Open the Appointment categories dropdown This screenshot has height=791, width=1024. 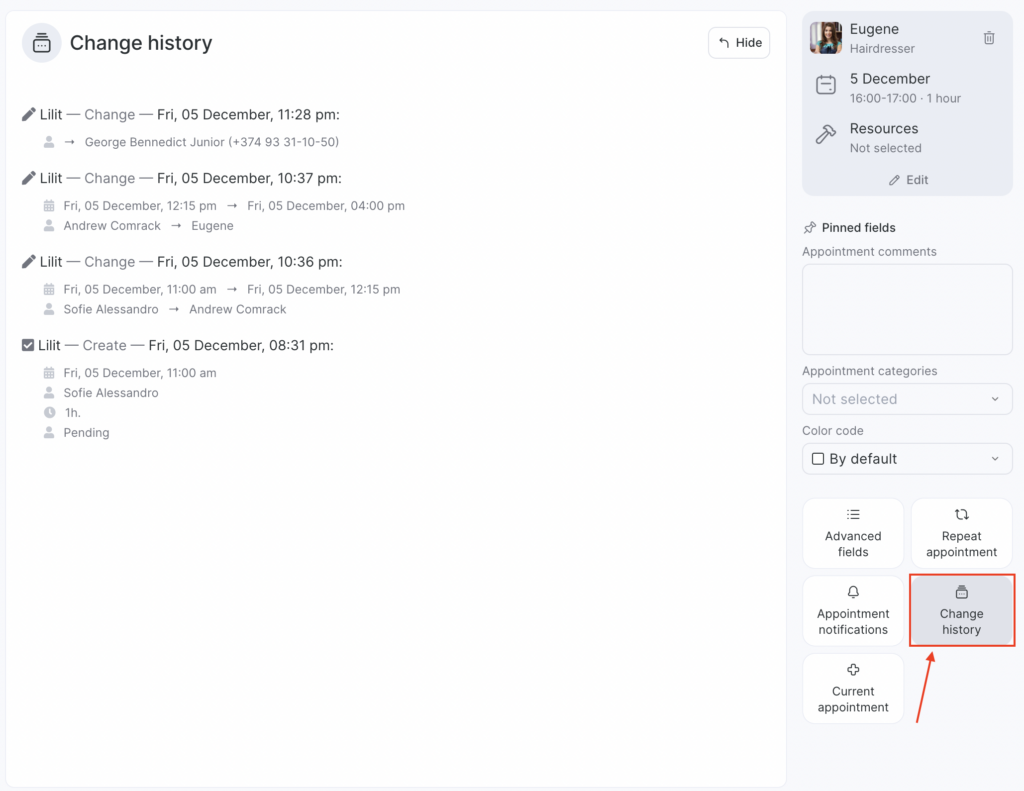coord(907,399)
